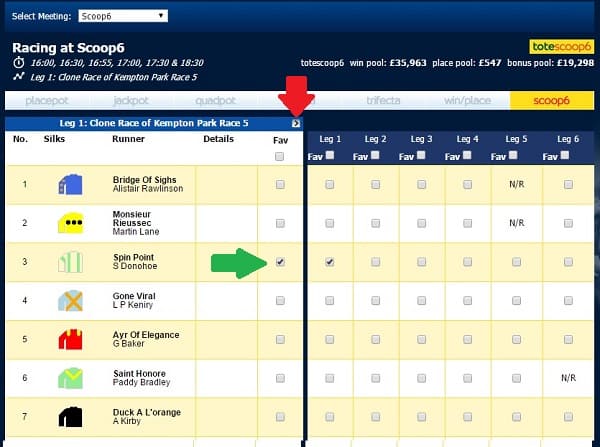
Task: Tick Leg 4 checkbox for runner 6
Action: pyautogui.click(x=467, y=378)
